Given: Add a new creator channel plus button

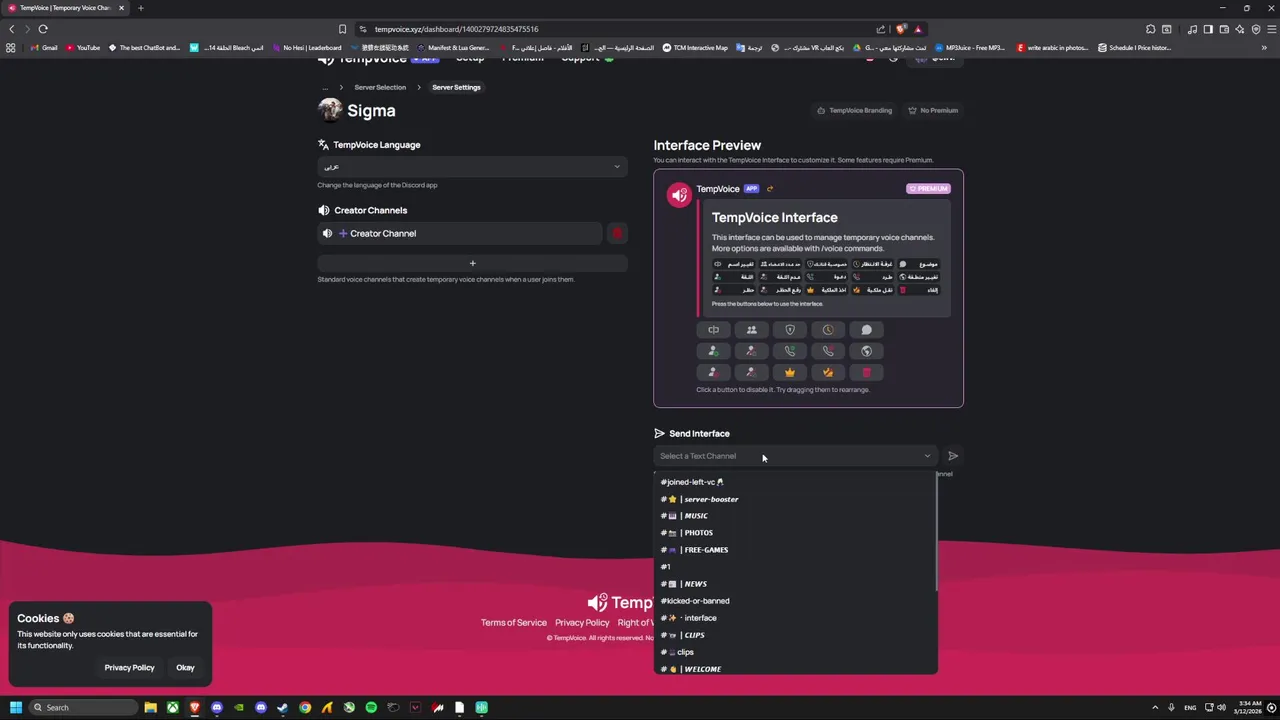Looking at the screenshot, I should [472, 263].
